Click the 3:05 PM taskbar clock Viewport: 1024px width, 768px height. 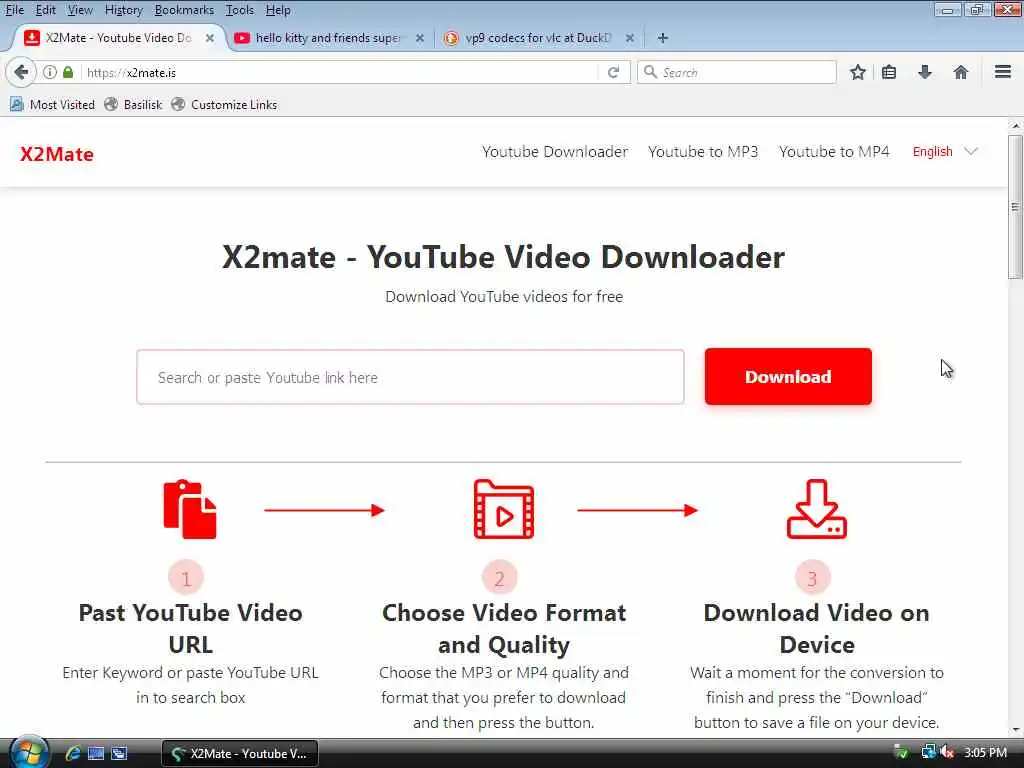[985, 752]
